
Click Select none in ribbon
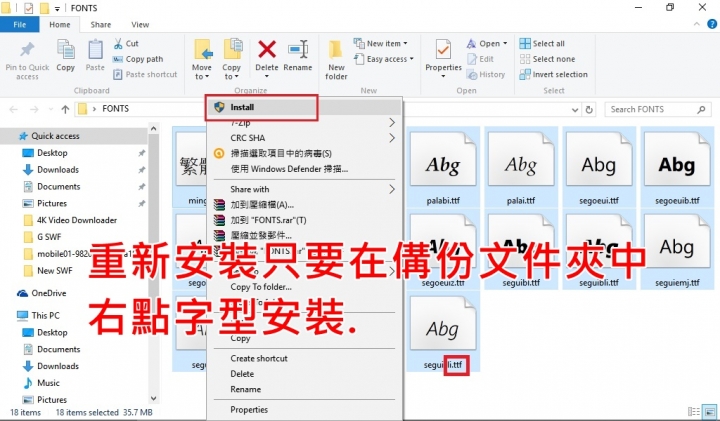pyautogui.click(x=547, y=59)
